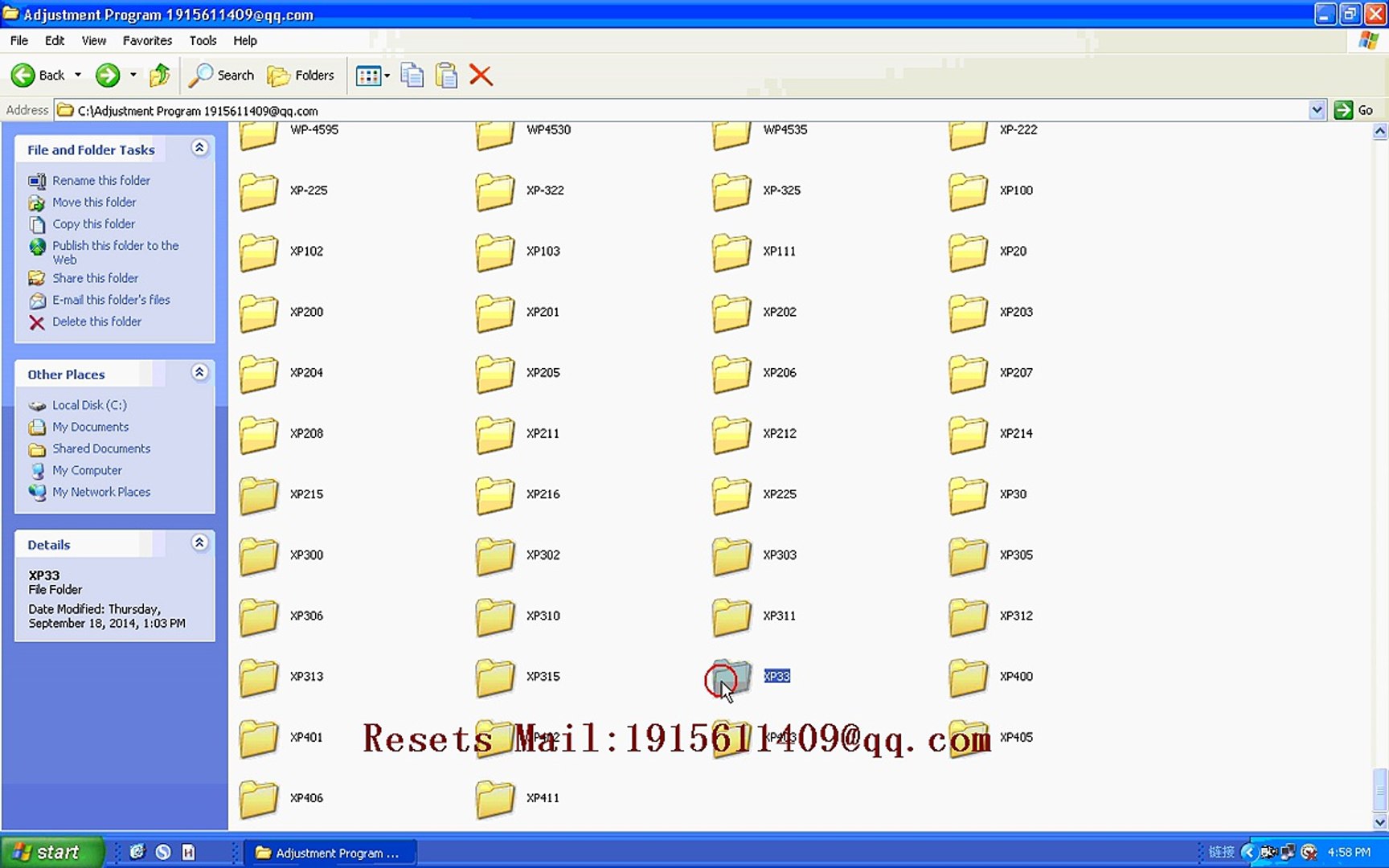Screen dimensions: 1389x868
Task: Click the Paste toolbar icon
Action: 446,76
